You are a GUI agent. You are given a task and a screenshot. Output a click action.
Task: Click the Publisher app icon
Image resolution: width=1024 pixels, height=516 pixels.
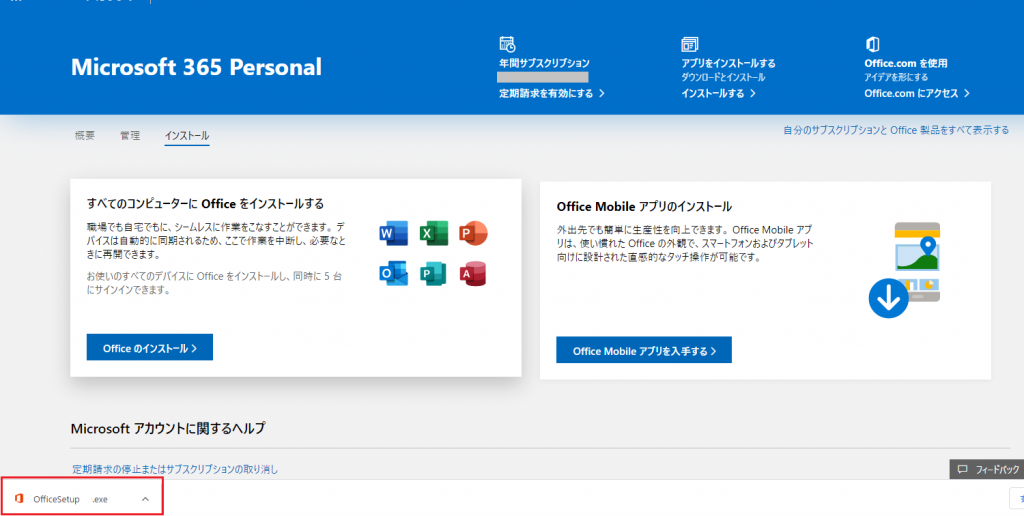434,273
